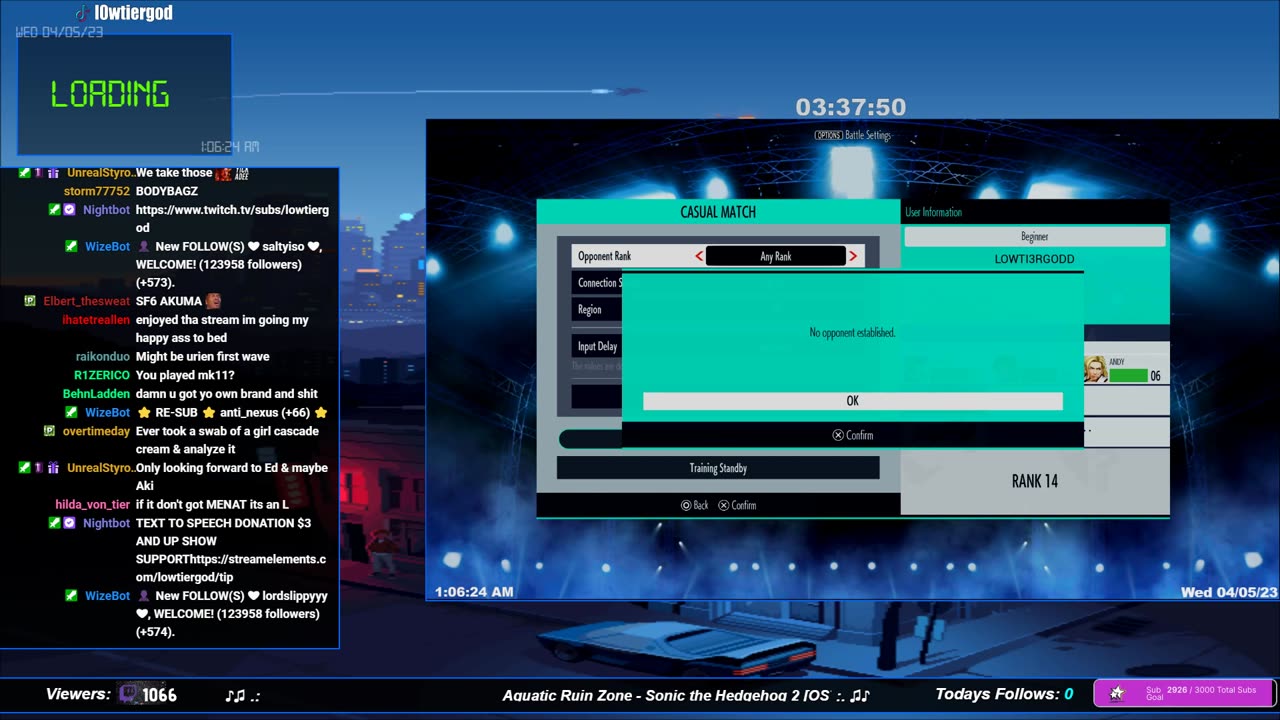Image resolution: width=1280 pixels, height=720 pixels.
Task: Click the Twitch logo icon next to viewers count
Action: tap(129, 694)
